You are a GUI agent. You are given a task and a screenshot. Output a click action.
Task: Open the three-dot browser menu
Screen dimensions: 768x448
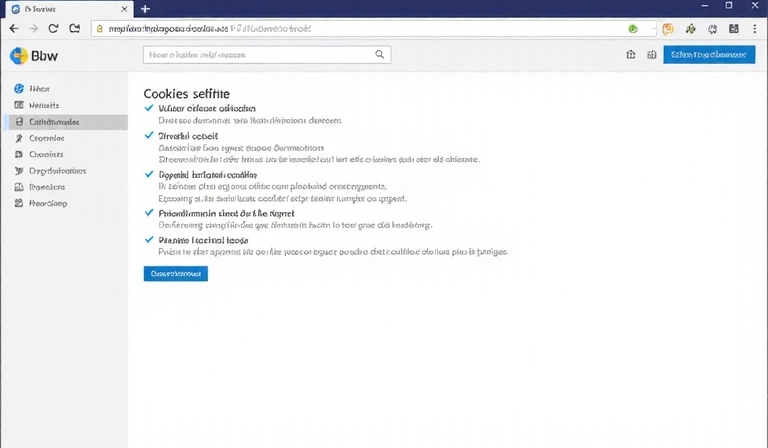click(755, 29)
